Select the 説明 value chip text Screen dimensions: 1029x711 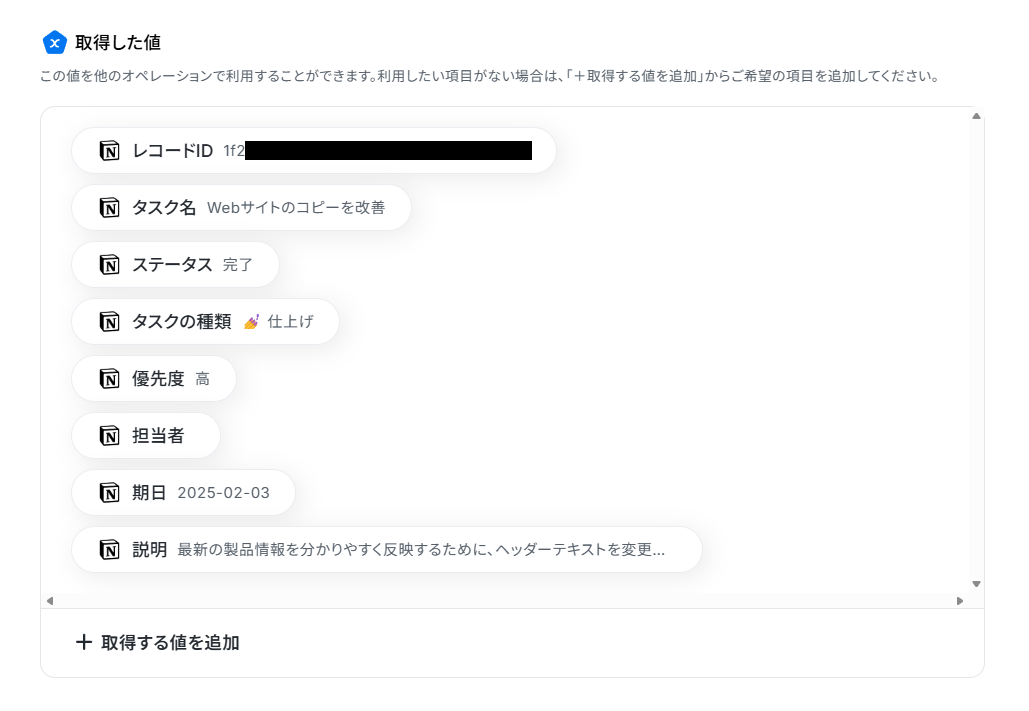[x=421, y=549]
